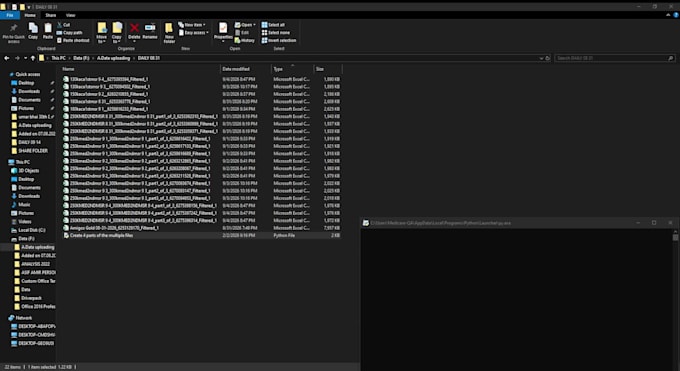Open Local Disk (C:) in the sidebar
This screenshot has width=680, height=371.
point(32,230)
